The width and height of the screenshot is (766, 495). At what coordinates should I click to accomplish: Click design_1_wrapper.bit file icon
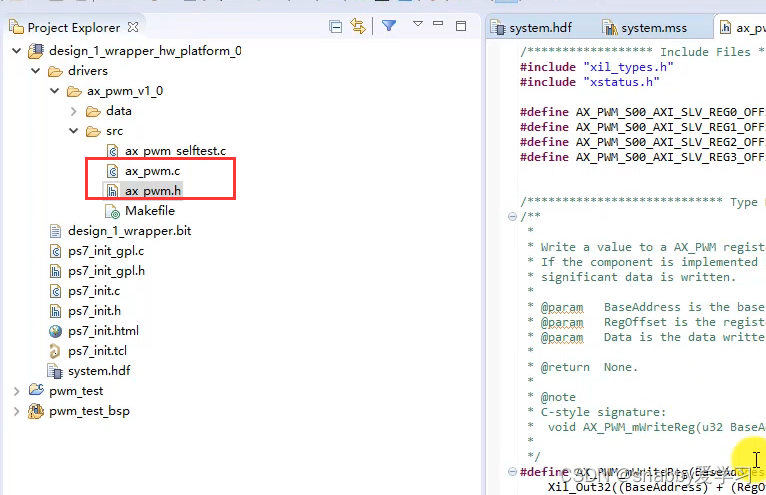55,231
